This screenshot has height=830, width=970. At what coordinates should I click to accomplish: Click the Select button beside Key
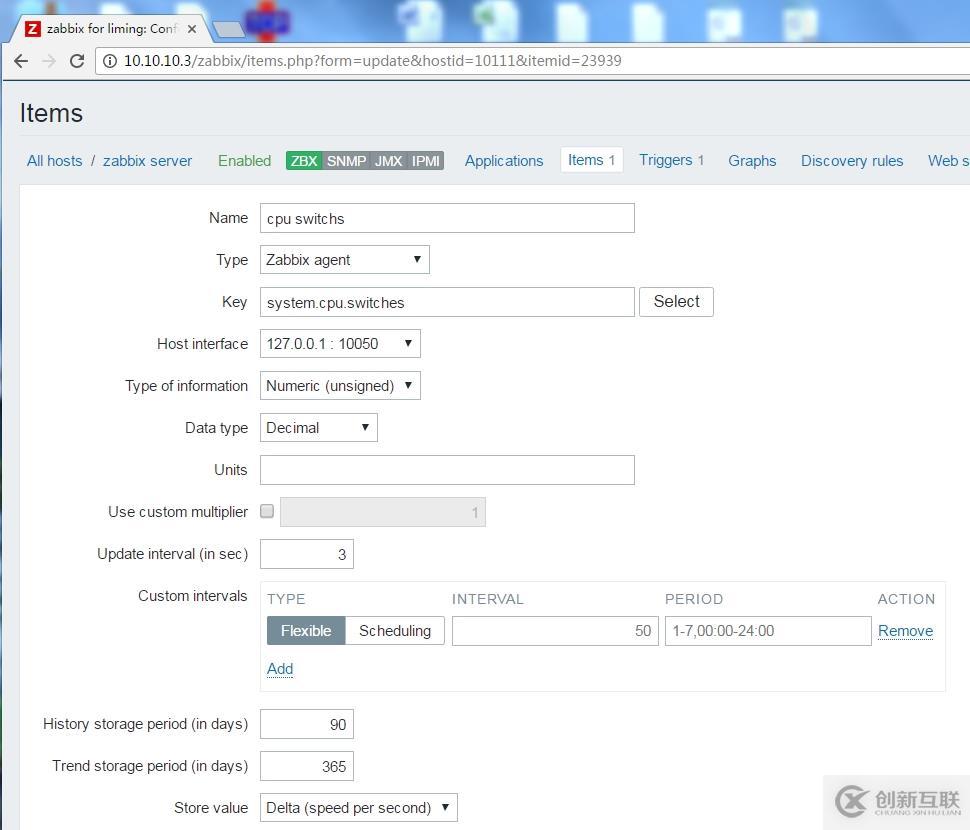pos(676,302)
